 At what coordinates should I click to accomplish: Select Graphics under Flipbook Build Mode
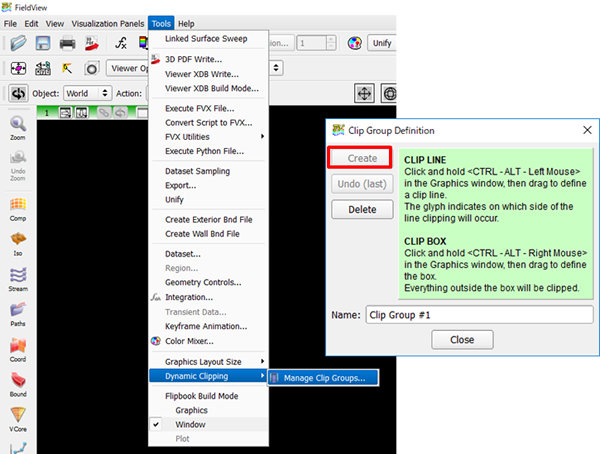pyautogui.click(x=192, y=410)
